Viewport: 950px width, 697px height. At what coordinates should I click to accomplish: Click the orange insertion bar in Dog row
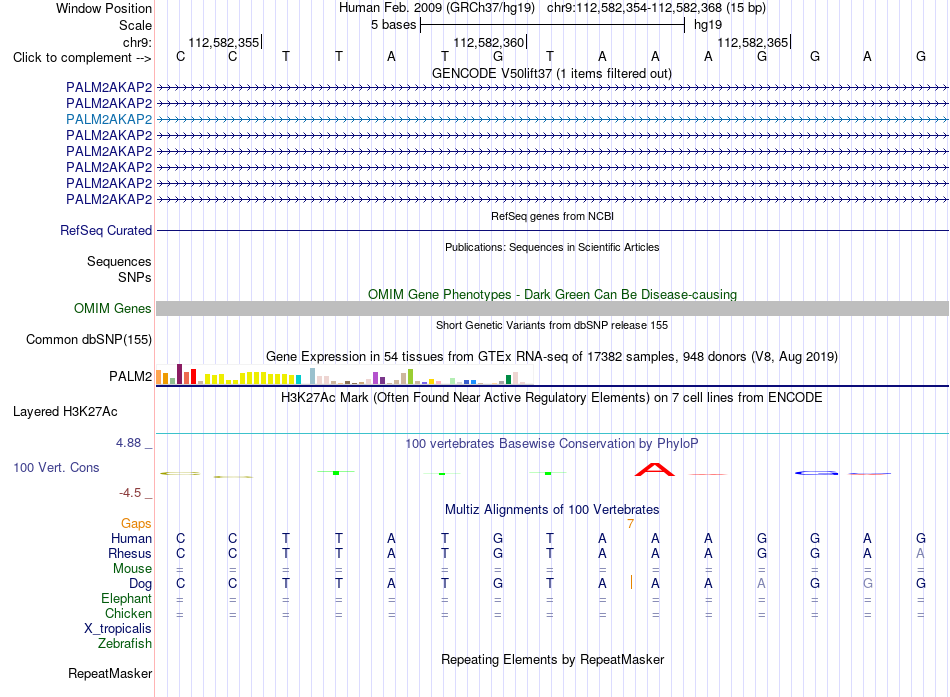(631, 582)
